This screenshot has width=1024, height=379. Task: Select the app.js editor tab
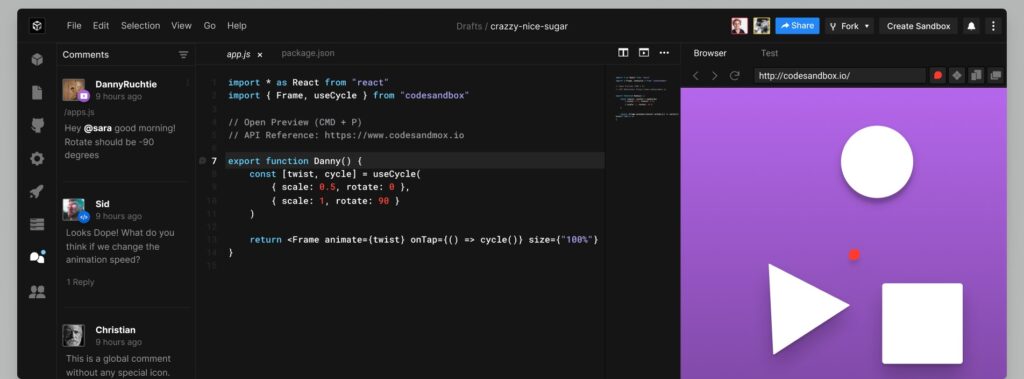pos(238,54)
